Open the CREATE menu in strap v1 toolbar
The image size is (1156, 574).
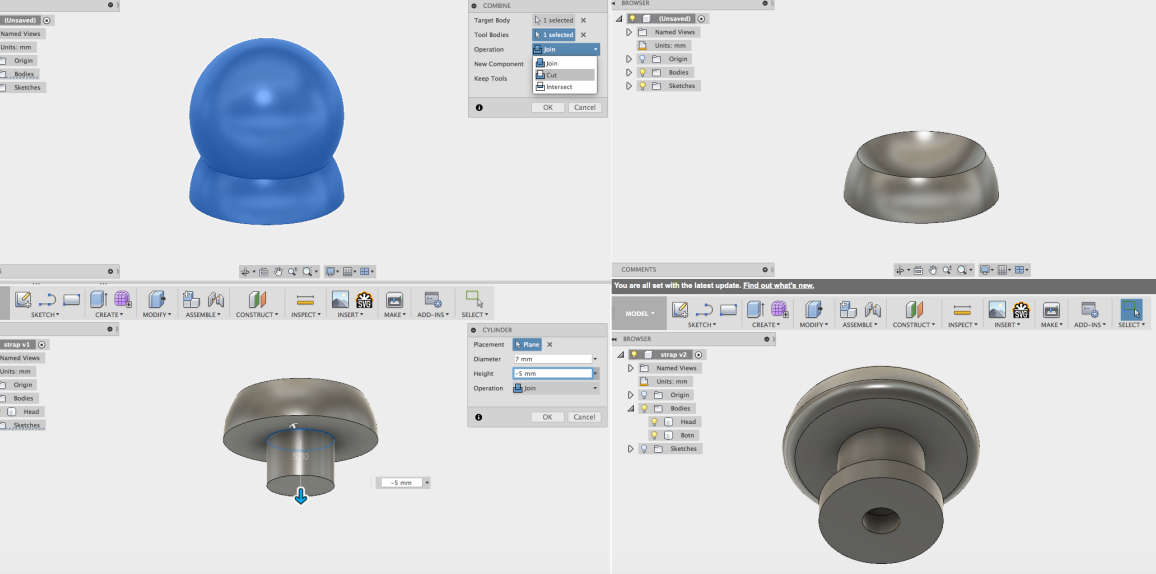click(x=109, y=315)
